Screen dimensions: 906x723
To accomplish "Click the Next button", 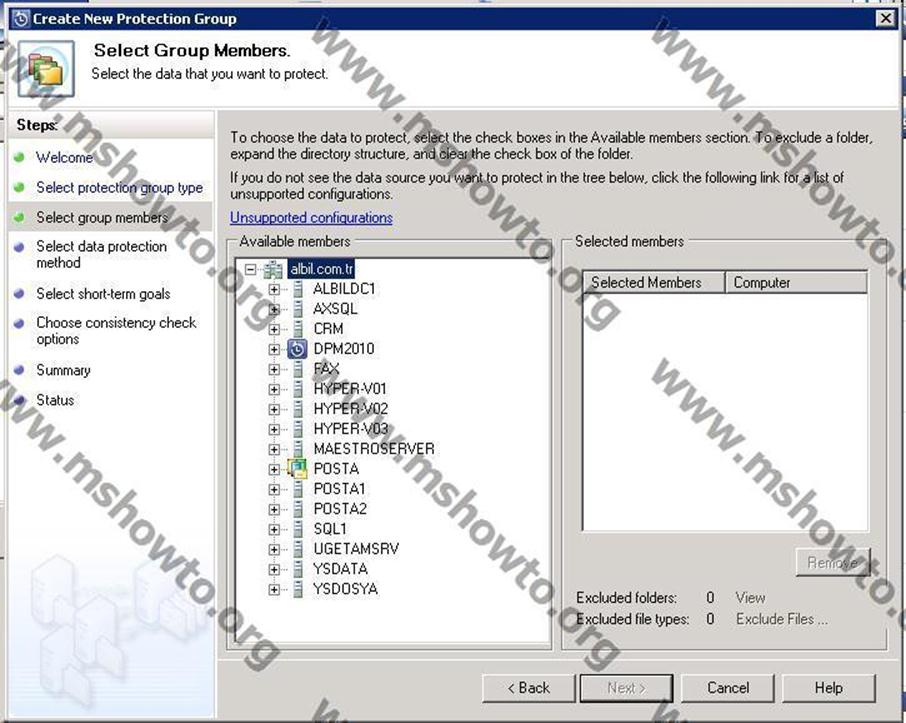I will [627, 688].
